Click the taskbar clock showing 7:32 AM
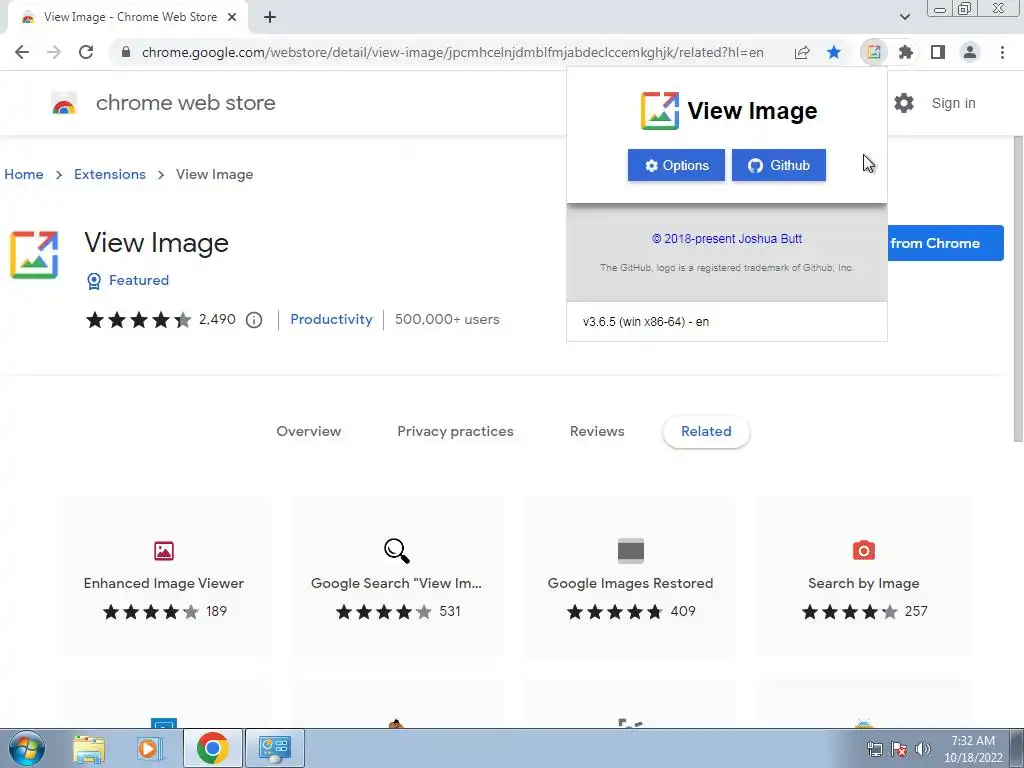Image resolution: width=1024 pixels, height=768 pixels. [x=973, y=749]
